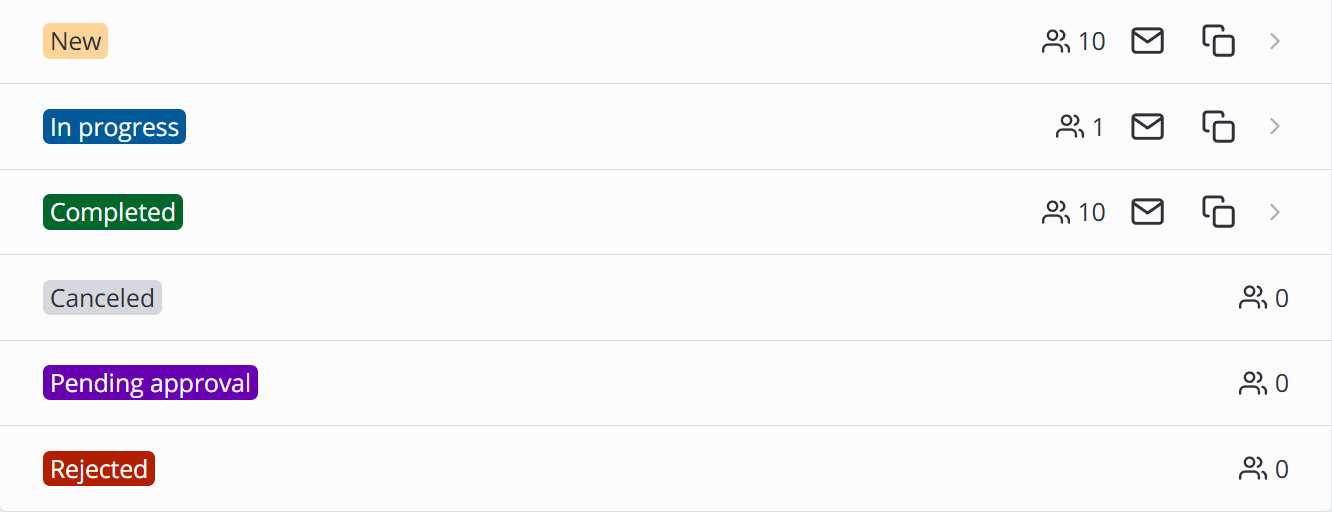Expand the In progress row chevron
Screen dimensions: 1332x512
[x=1275, y=127]
